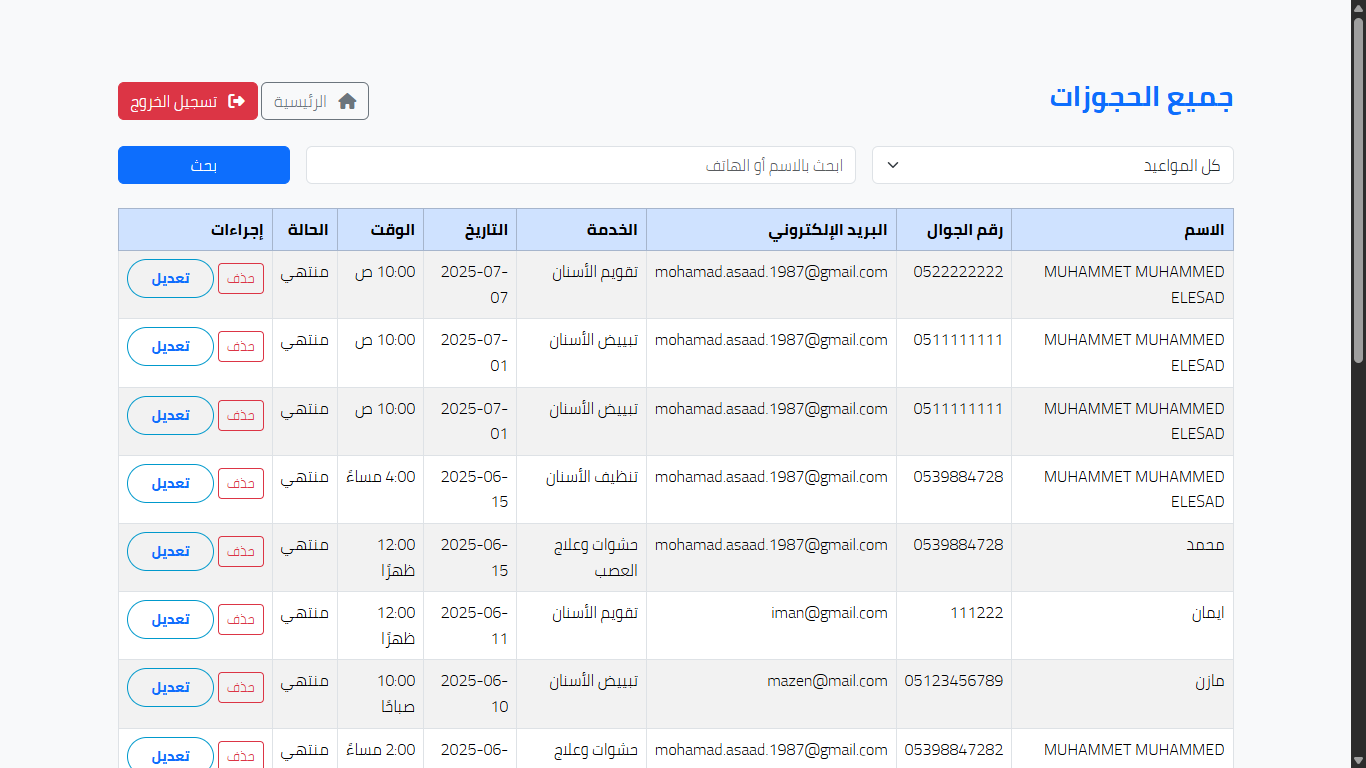Delete the booking for مازن
The image size is (1366, 768).
[x=241, y=688]
